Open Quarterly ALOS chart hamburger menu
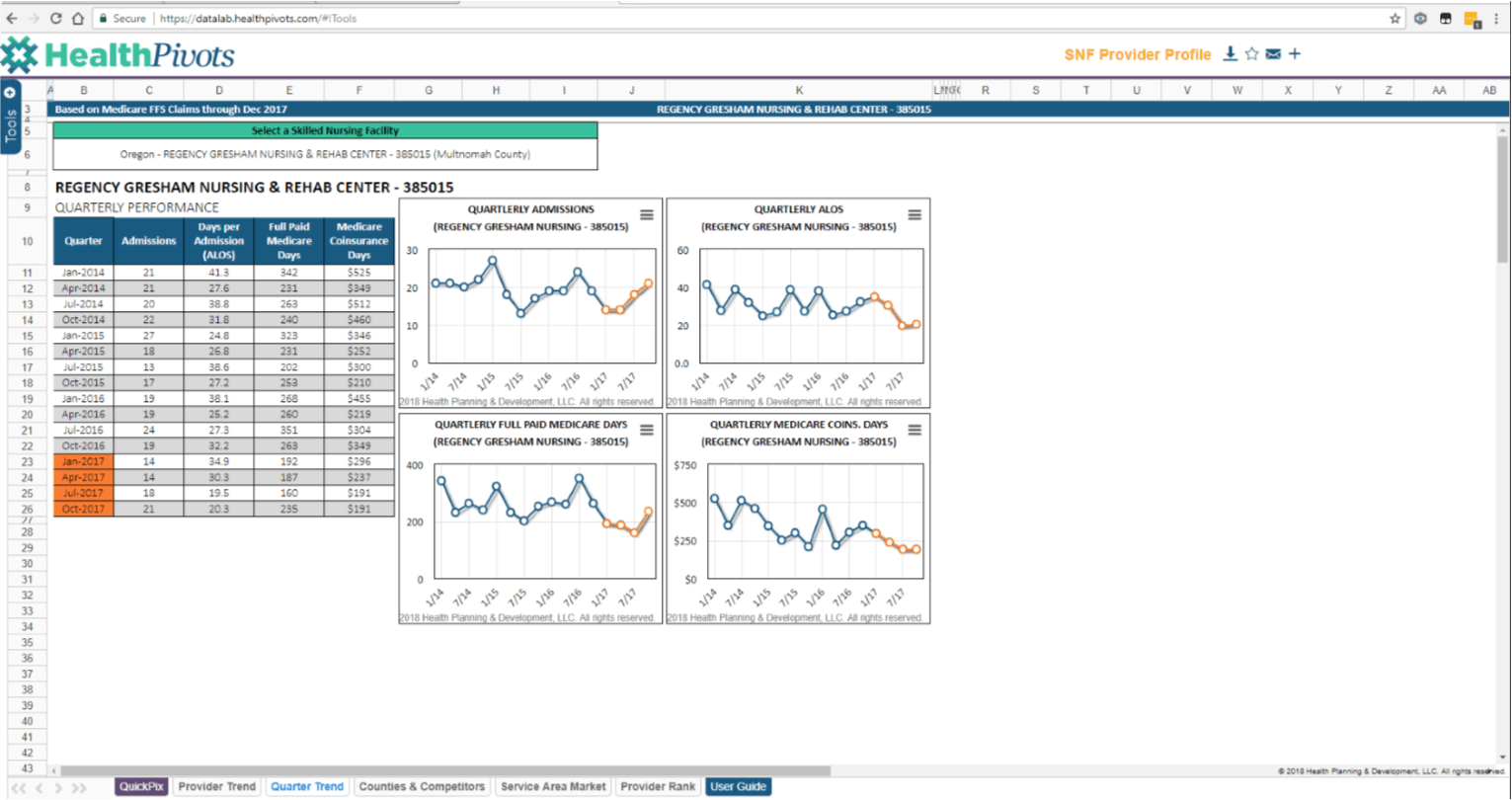The image size is (1512, 800). (x=915, y=214)
